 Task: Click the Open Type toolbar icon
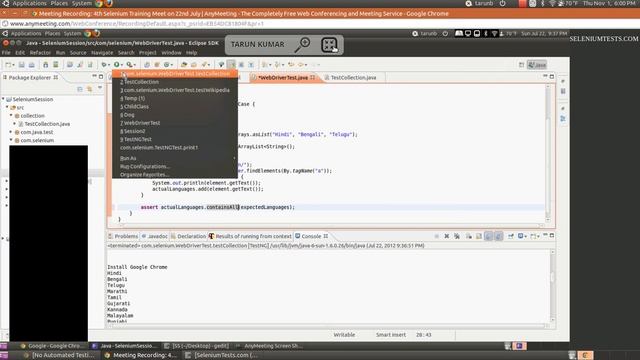coord(184,64)
